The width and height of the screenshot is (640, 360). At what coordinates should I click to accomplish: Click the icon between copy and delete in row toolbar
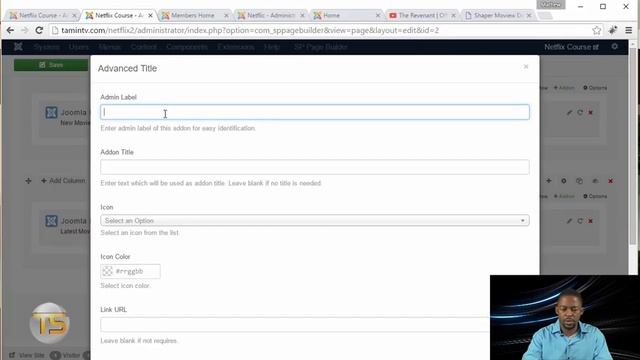click(595, 181)
